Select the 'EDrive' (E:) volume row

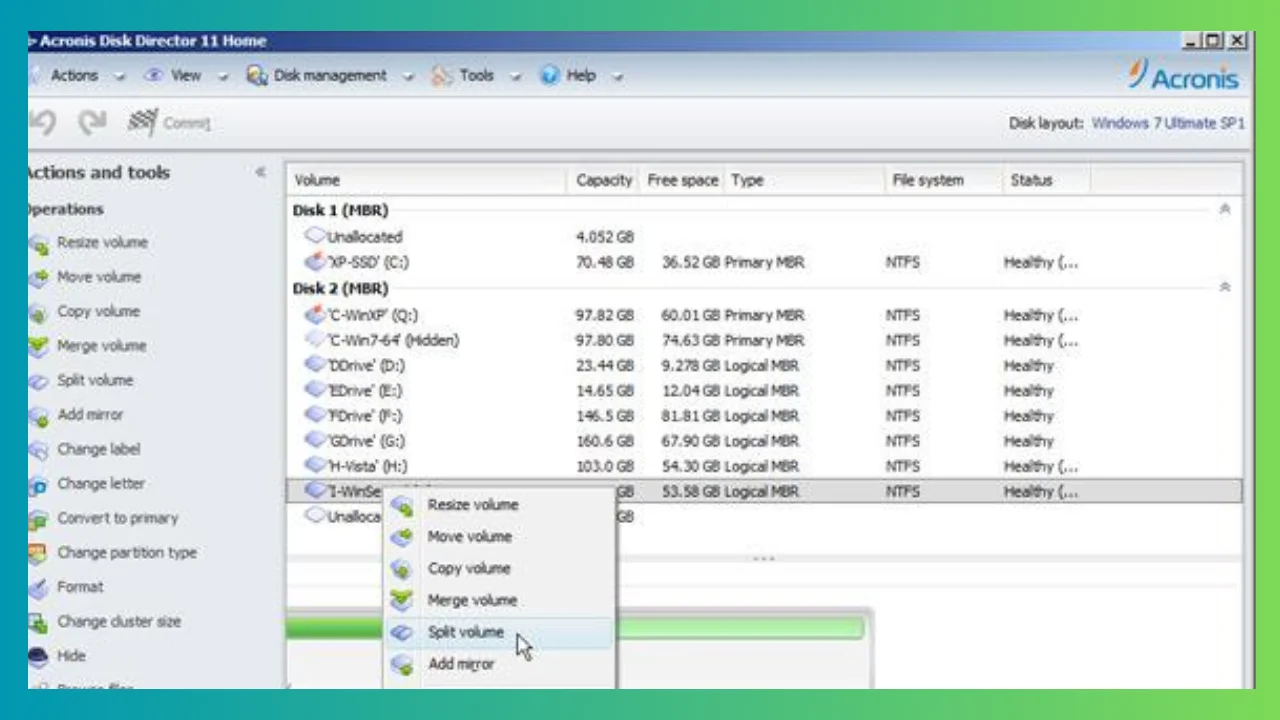click(x=764, y=391)
